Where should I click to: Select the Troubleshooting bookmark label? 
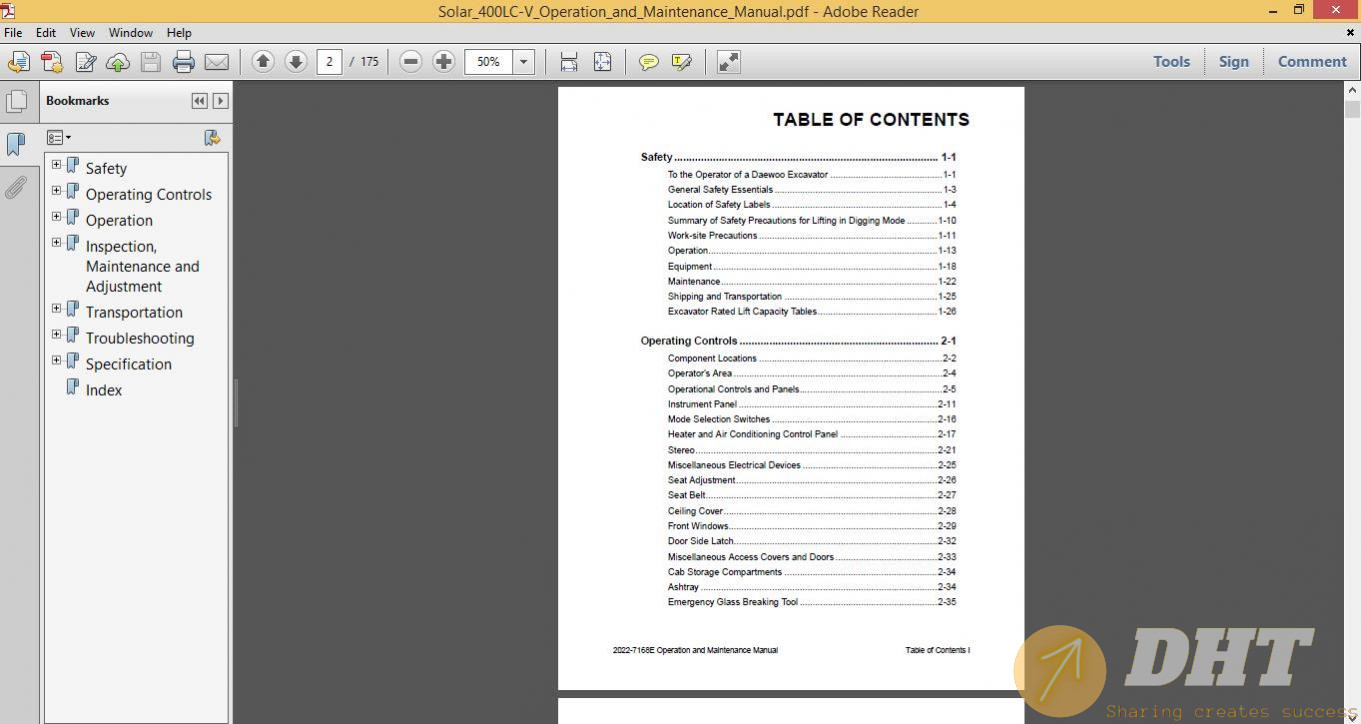click(140, 338)
